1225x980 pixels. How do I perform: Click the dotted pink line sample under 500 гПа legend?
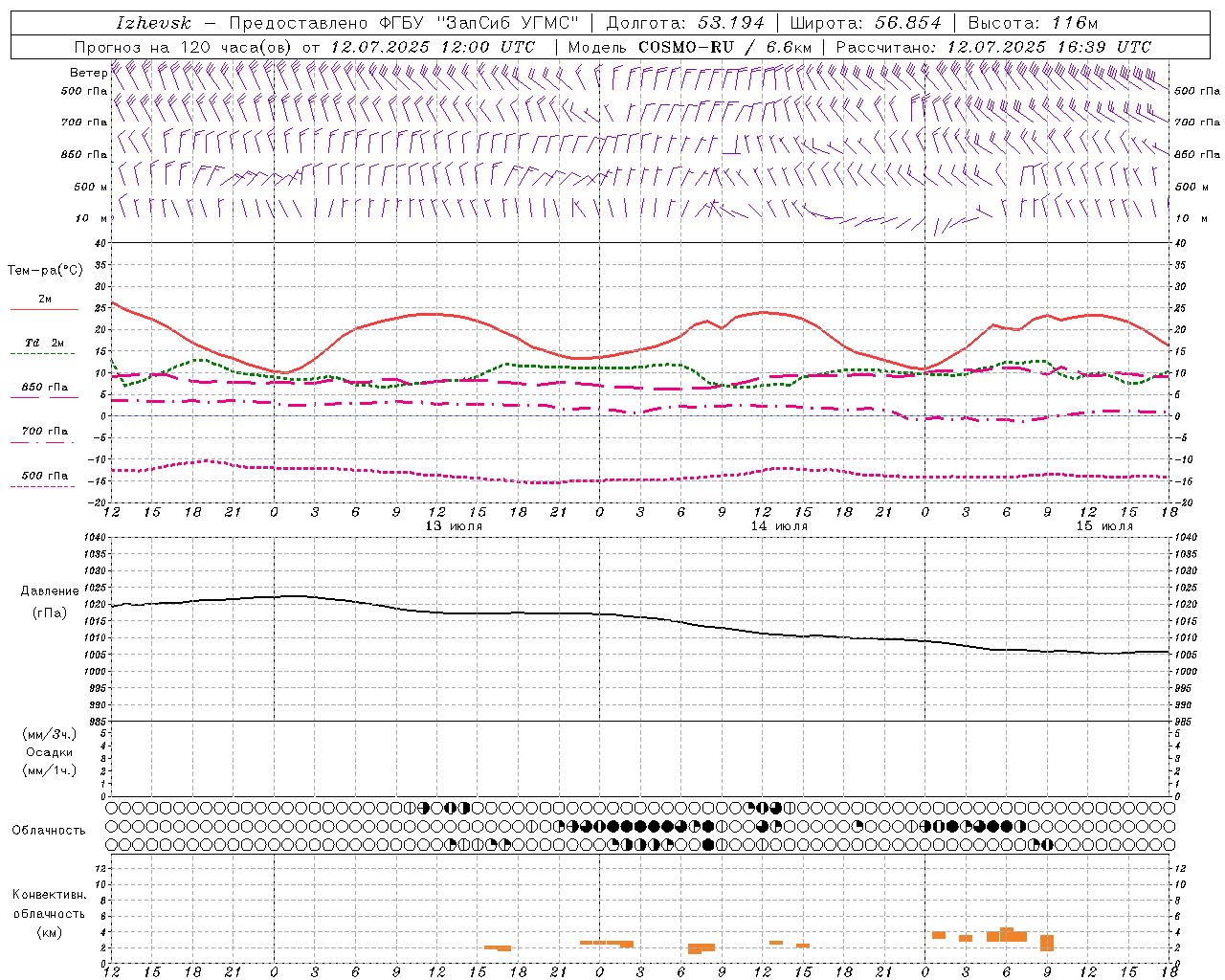coord(43,487)
